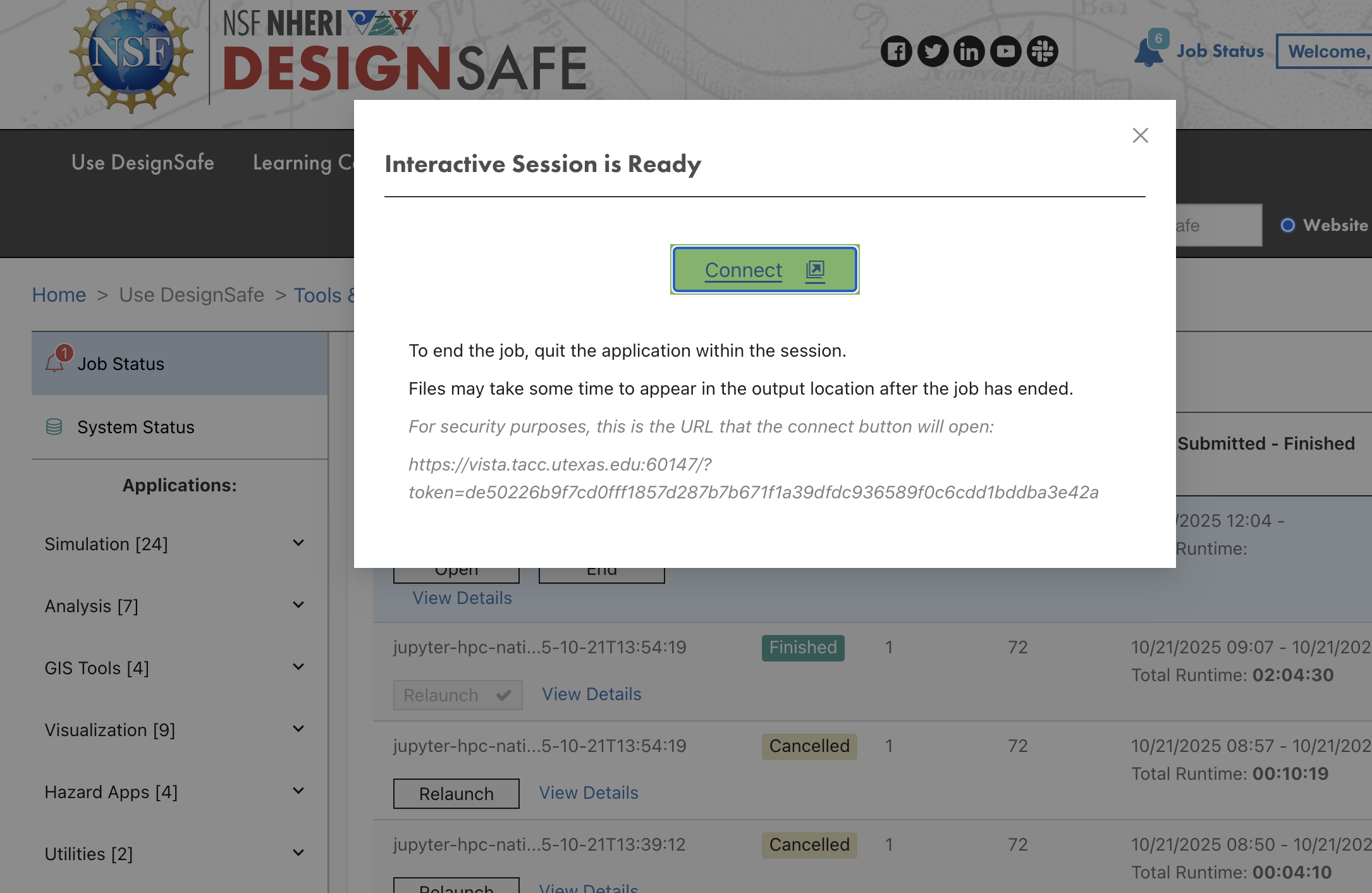Select Job Status in the sidebar

(121, 364)
